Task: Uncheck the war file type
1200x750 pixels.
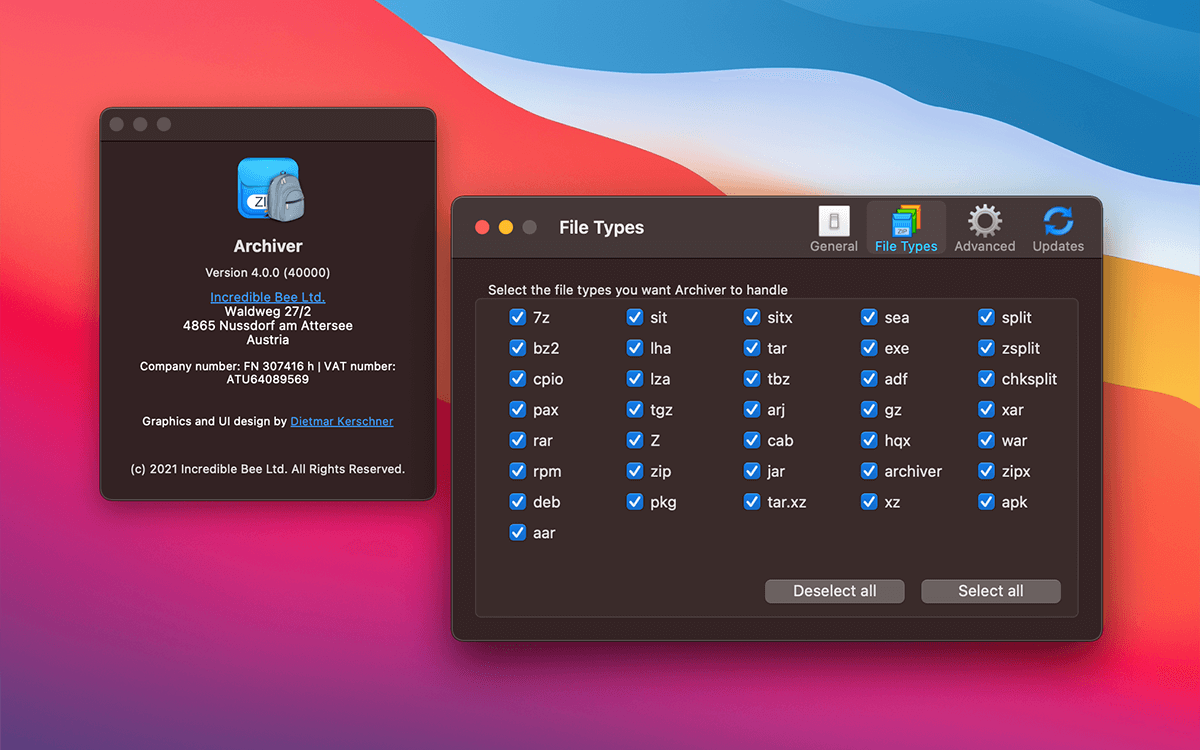Action: (986, 440)
